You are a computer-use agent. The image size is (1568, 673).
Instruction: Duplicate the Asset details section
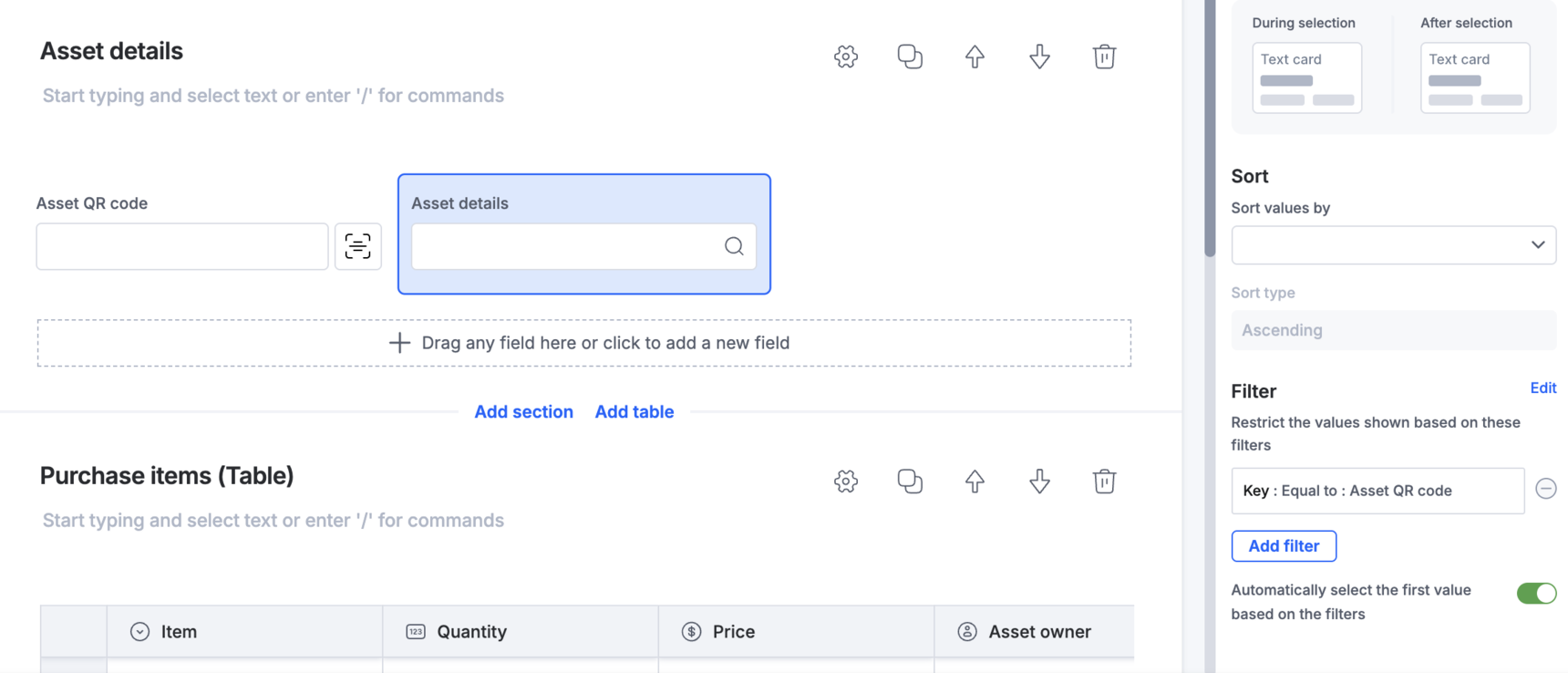pos(910,57)
